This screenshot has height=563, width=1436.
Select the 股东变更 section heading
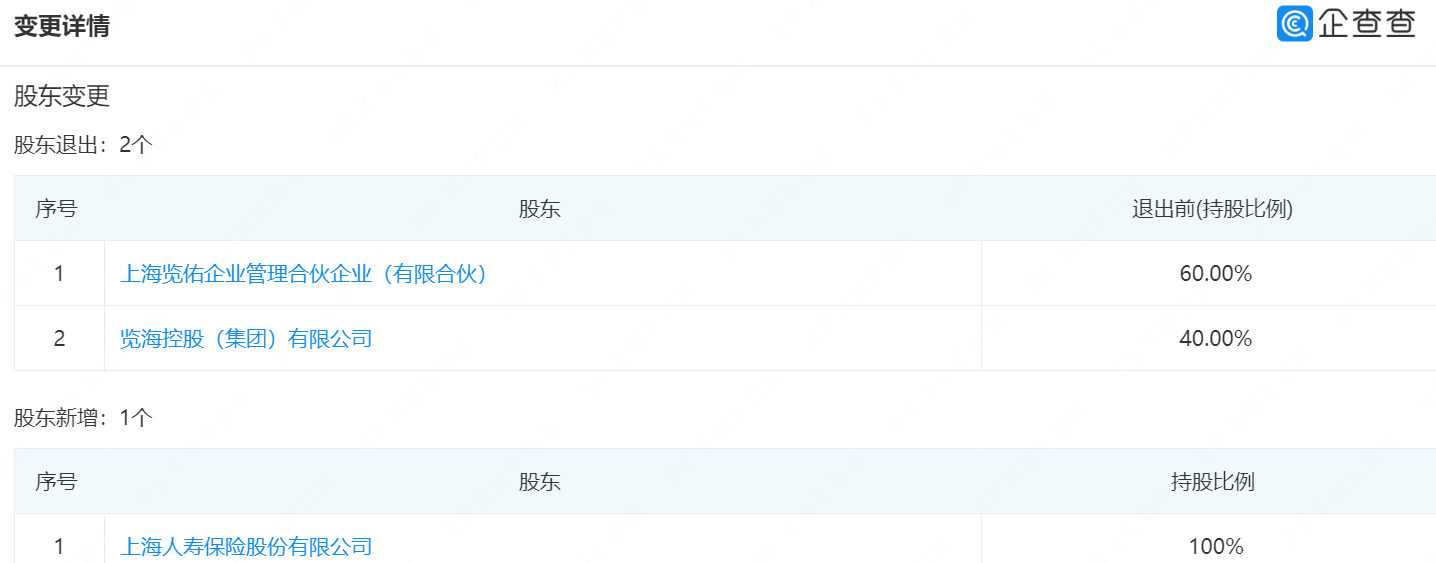pos(62,97)
